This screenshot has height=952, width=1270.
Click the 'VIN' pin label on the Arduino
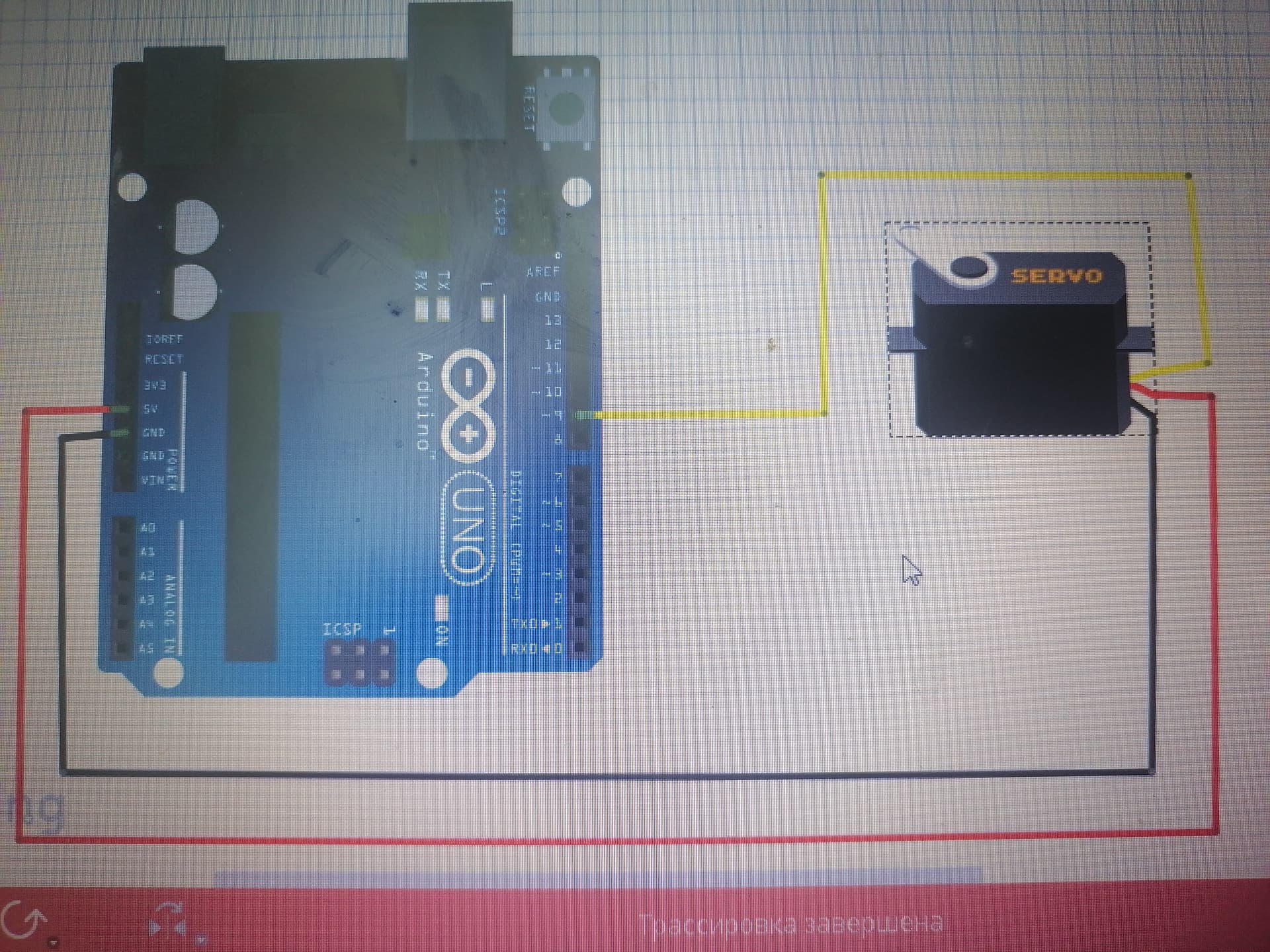[x=152, y=480]
